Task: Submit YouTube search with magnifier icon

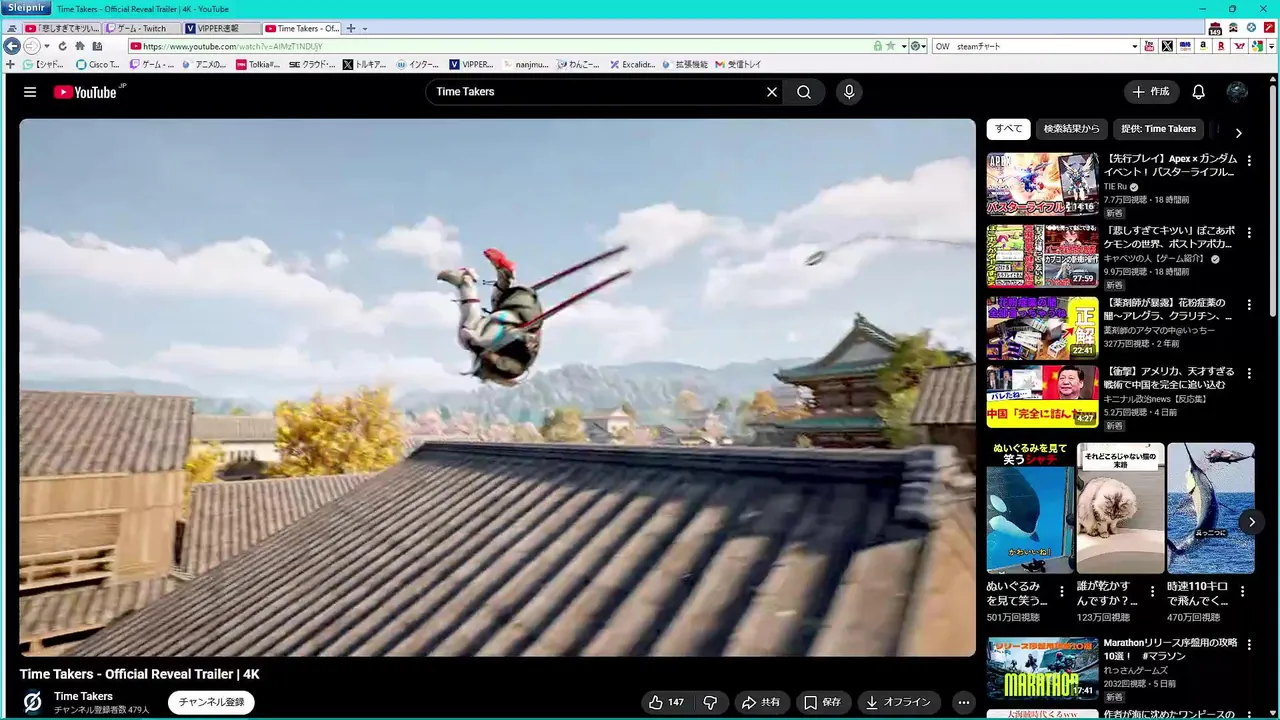Action: (x=804, y=92)
